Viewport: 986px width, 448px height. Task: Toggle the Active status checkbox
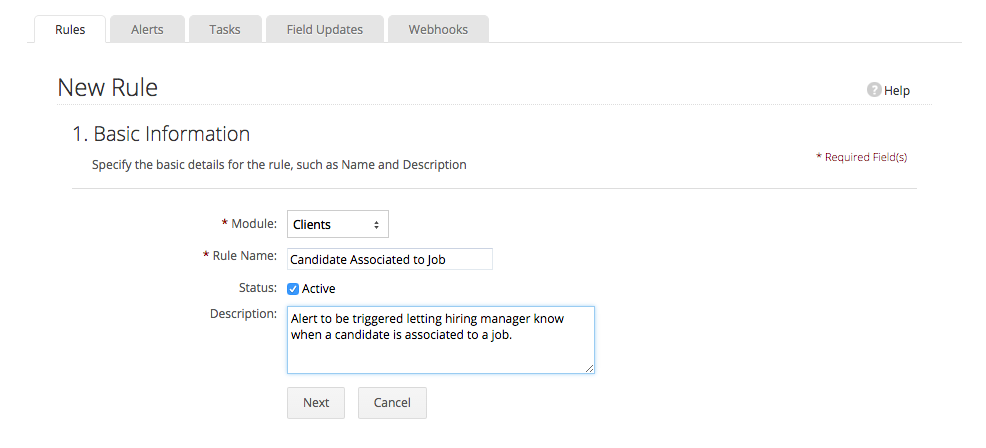pos(293,289)
